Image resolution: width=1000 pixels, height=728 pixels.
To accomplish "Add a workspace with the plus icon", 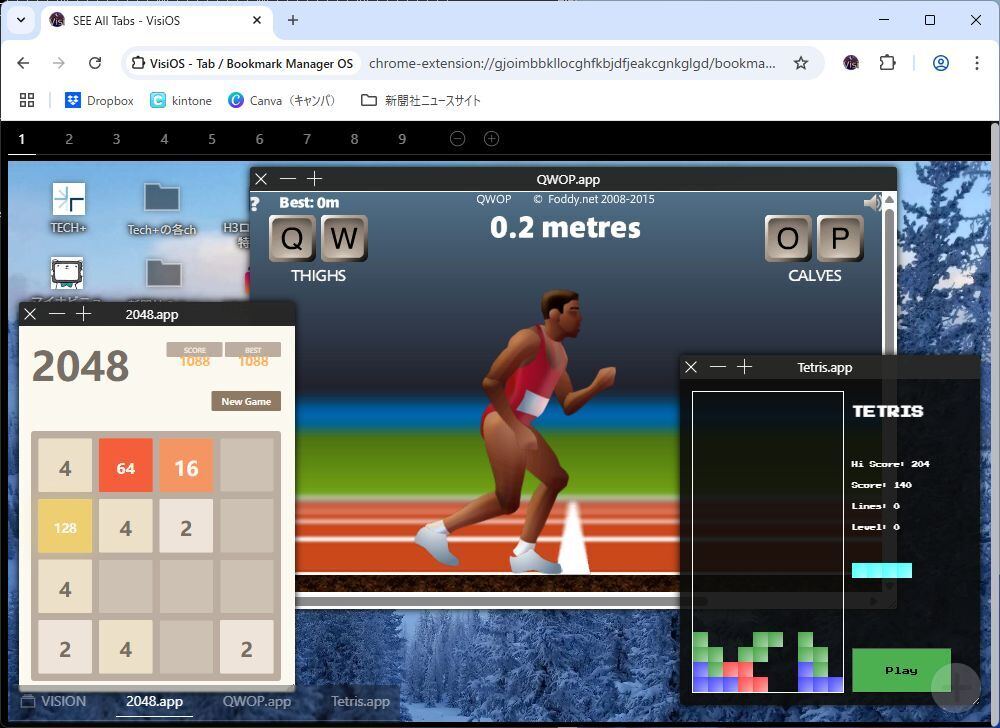I will pyautogui.click(x=491, y=138).
